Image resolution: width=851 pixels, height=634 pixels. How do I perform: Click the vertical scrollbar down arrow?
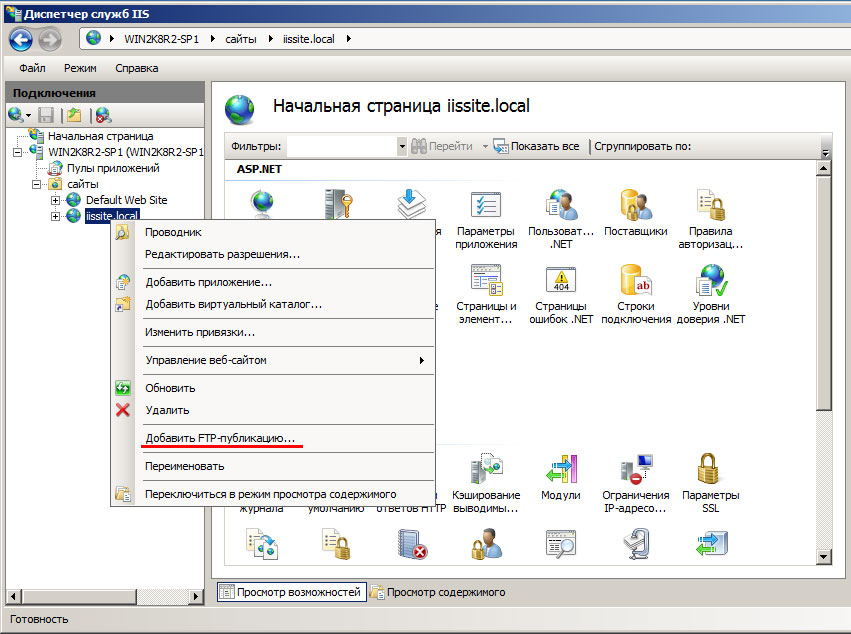pos(825,557)
